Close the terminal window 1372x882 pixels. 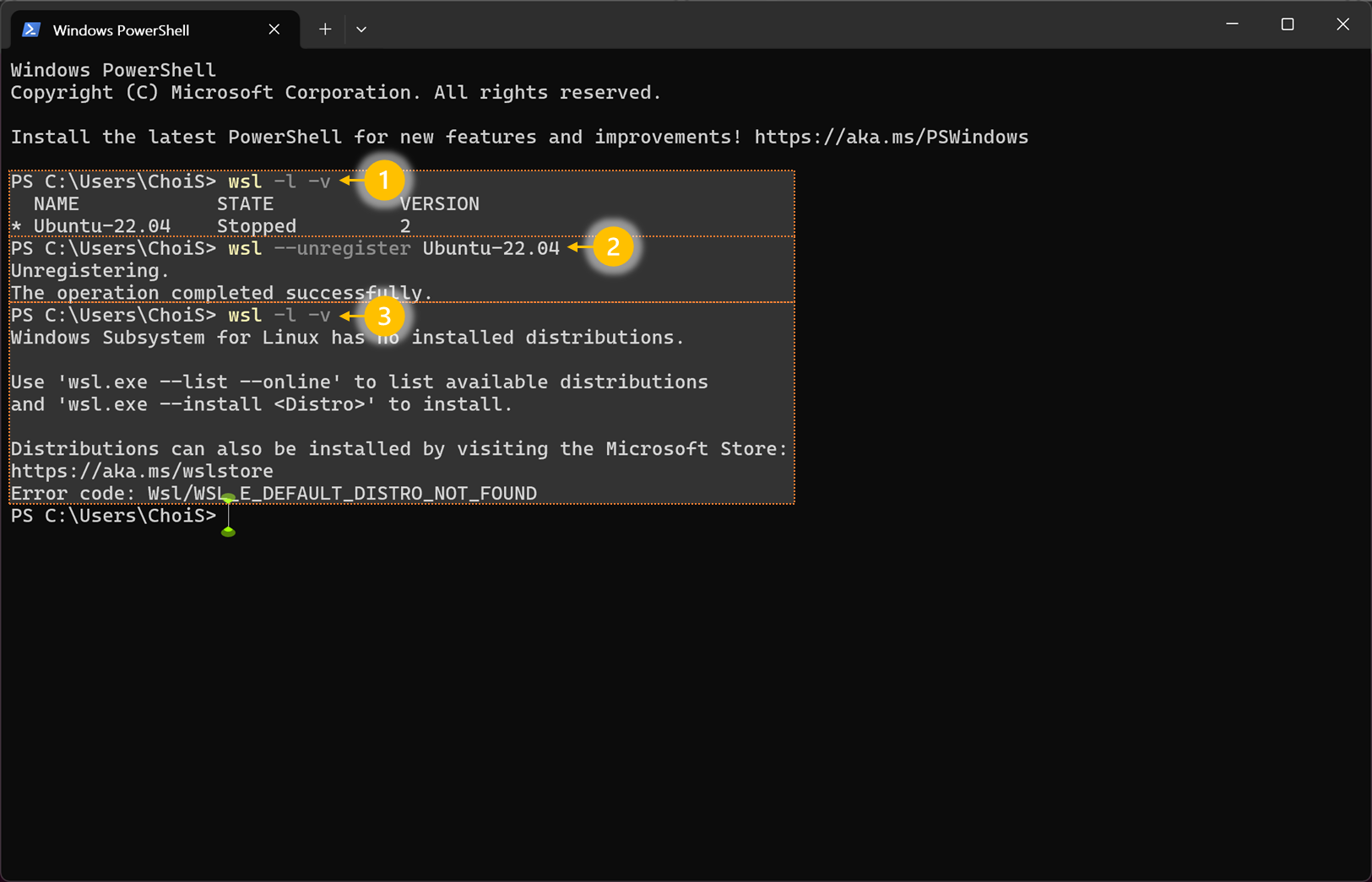coord(1342,24)
